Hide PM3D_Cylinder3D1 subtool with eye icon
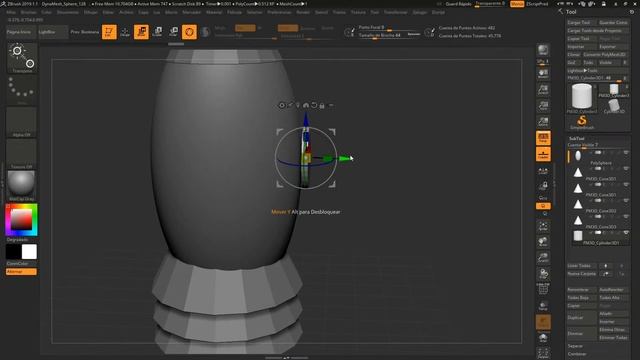Screen dimensions: 640x360 tap(626, 233)
